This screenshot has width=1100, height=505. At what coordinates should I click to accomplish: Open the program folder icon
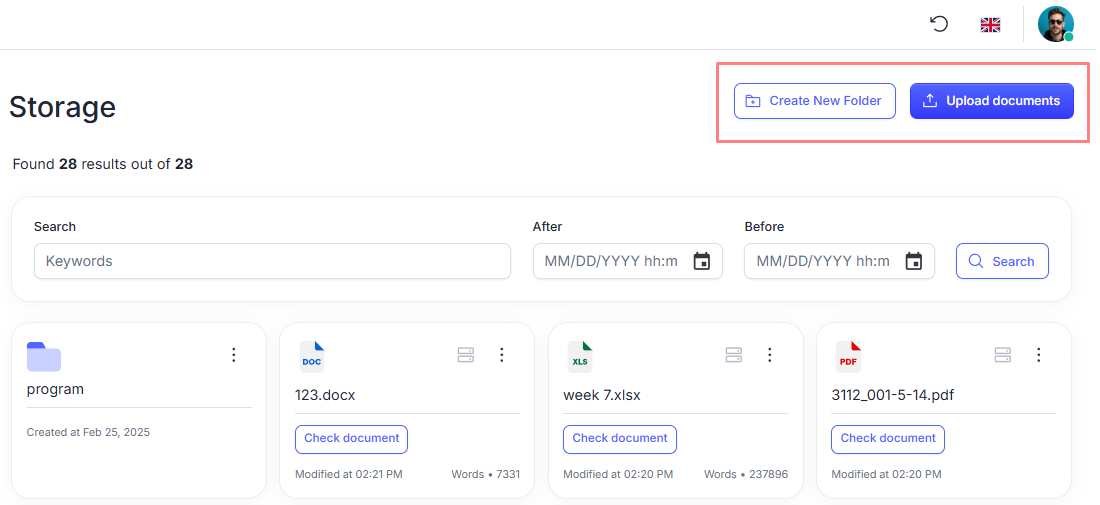coord(44,357)
